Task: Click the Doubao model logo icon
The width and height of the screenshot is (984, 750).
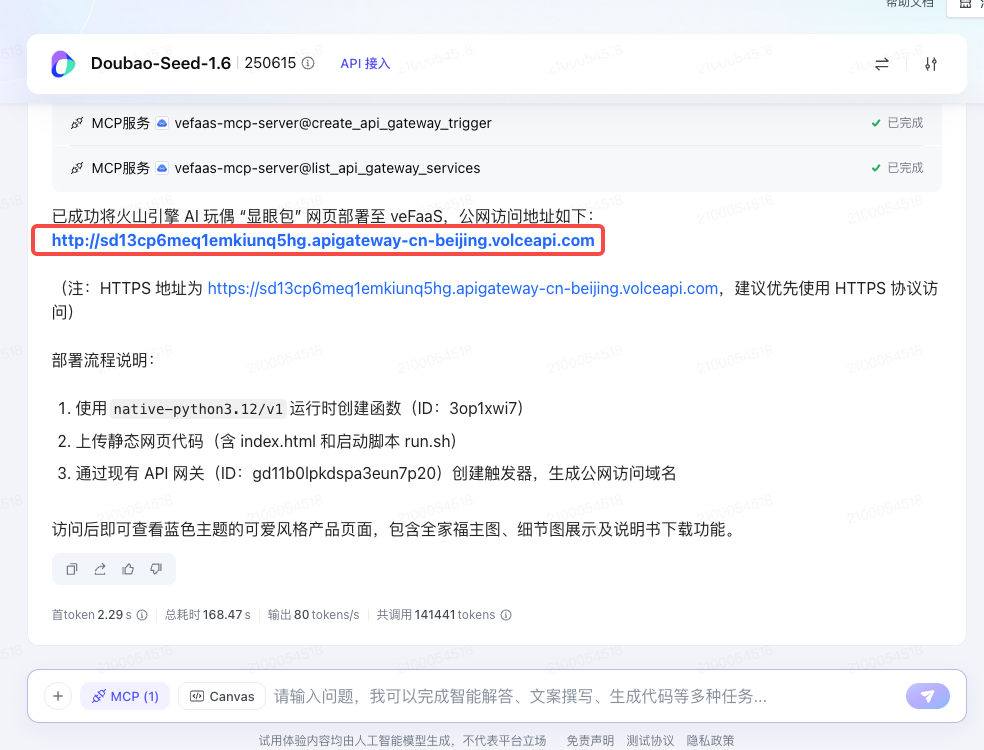Action: click(63, 64)
